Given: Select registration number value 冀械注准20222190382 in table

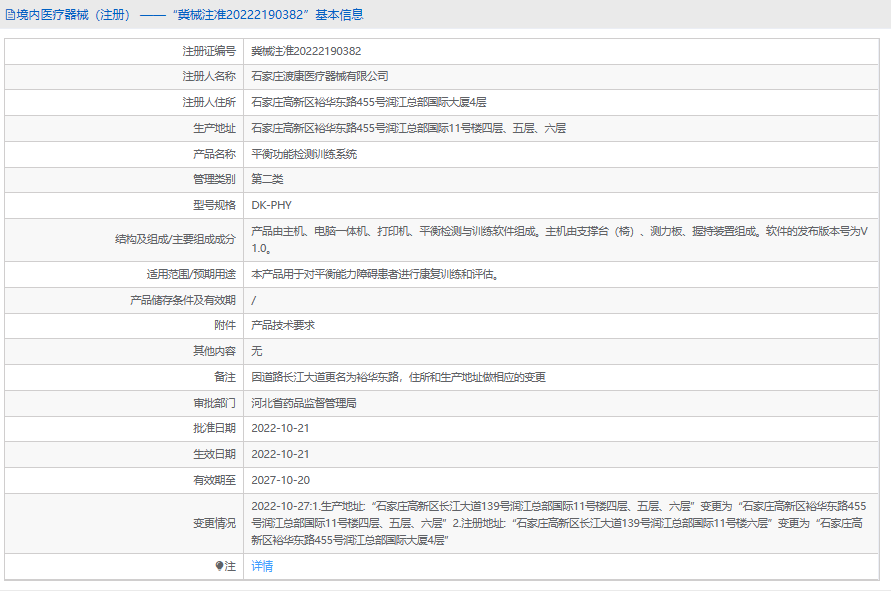Looking at the screenshot, I should (x=306, y=51).
